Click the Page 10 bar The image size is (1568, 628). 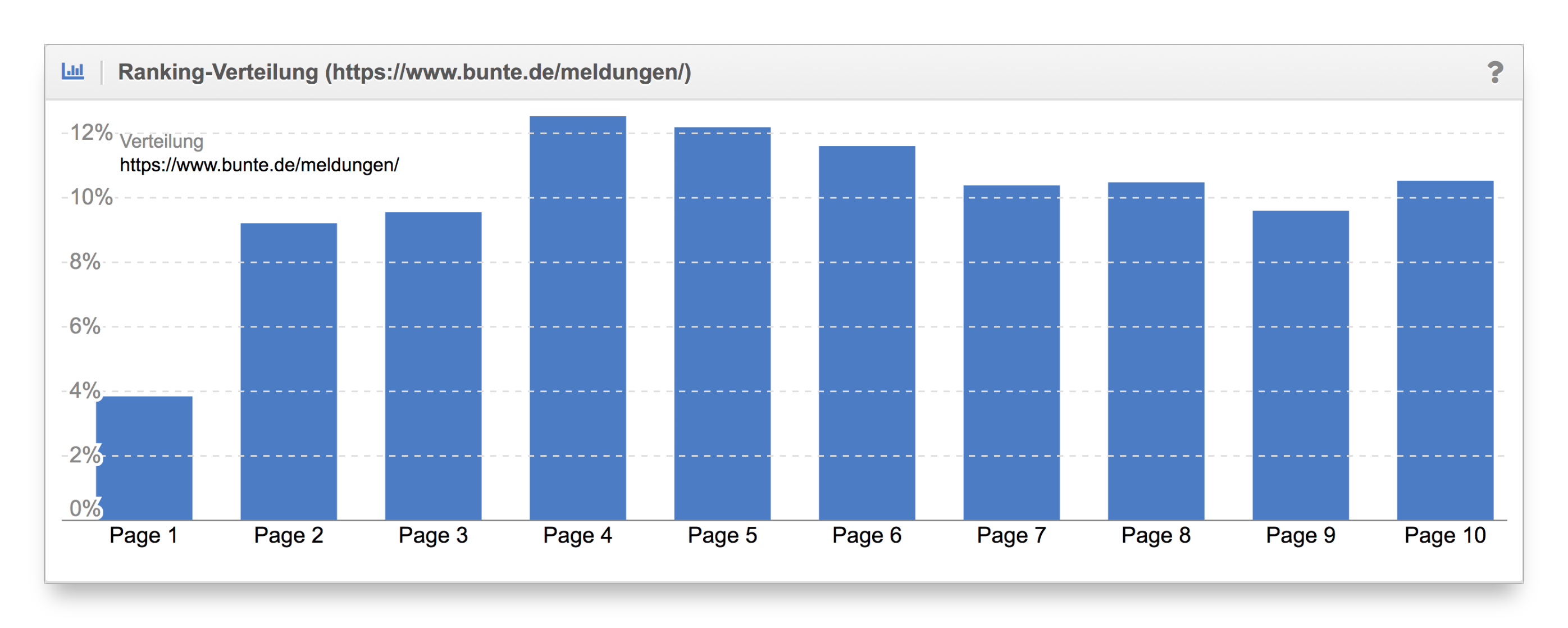(1445, 350)
